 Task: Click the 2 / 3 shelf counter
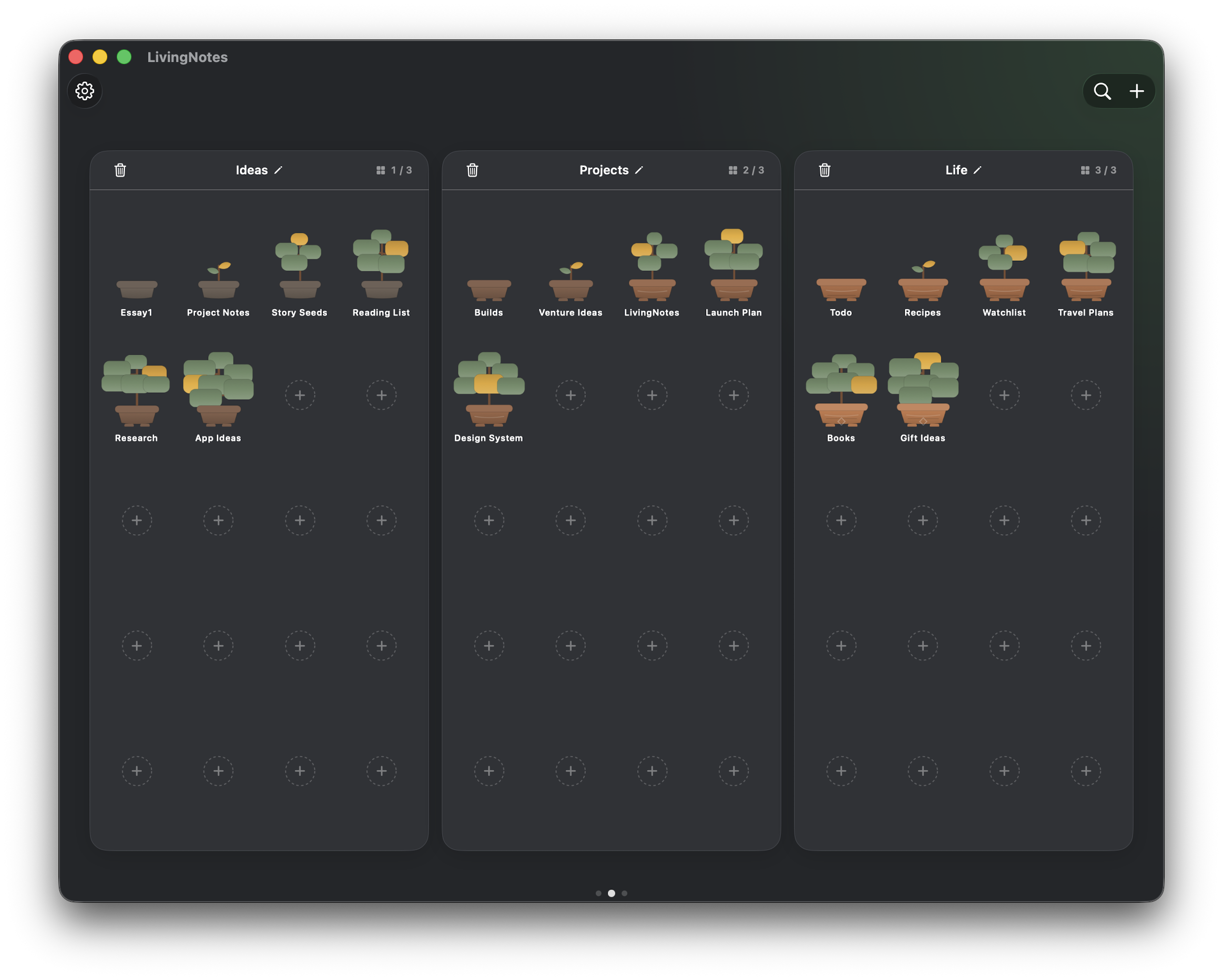pos(753,170)
